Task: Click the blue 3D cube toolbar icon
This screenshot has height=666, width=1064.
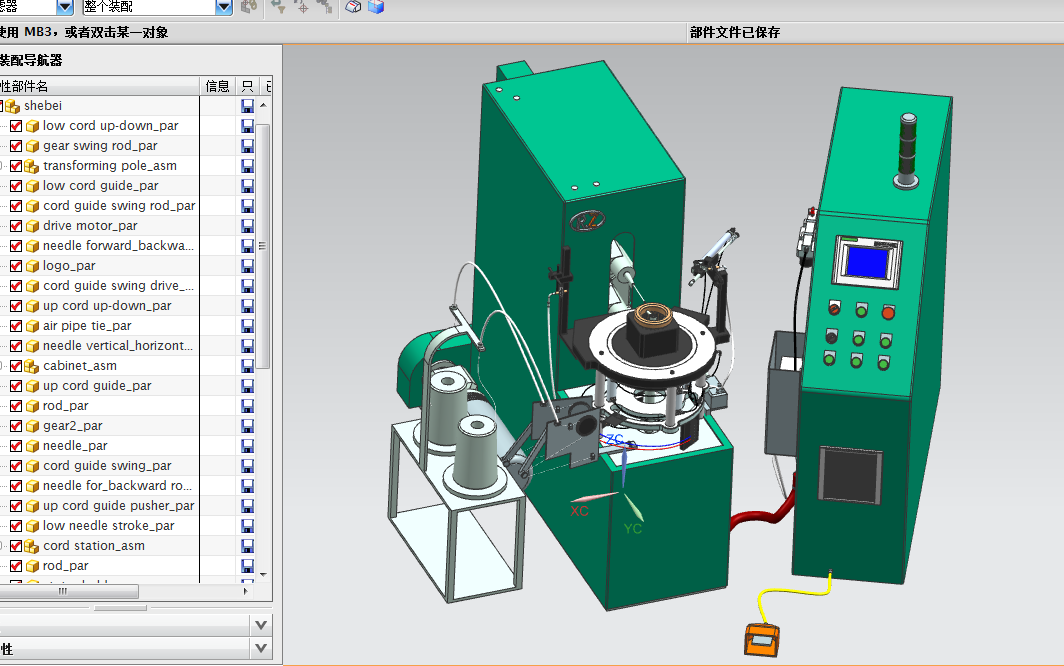Action: (376, 7)
